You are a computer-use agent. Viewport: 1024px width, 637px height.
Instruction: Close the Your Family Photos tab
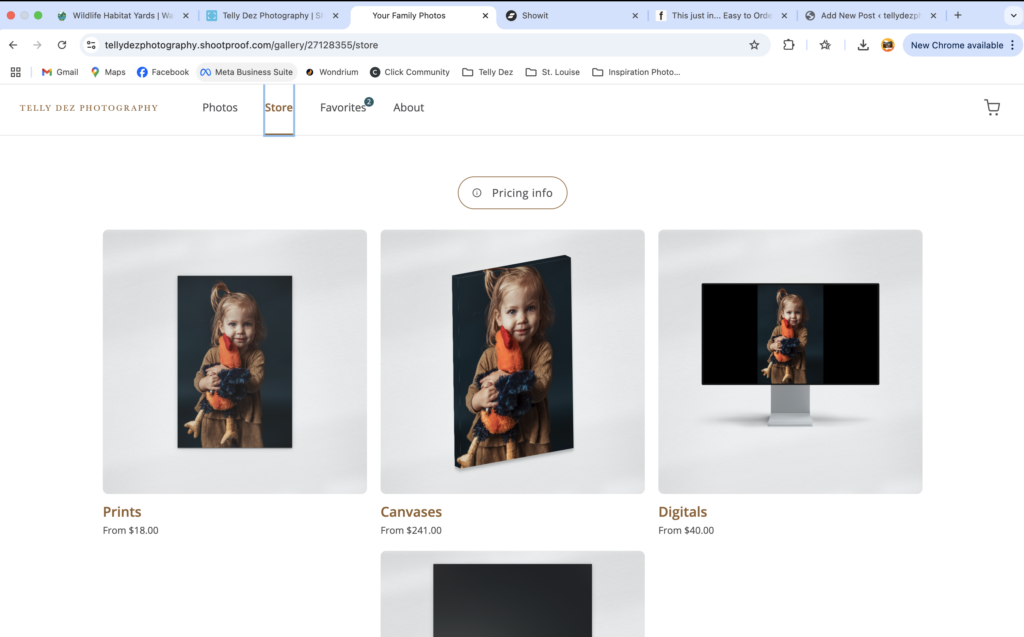coord(485,16)
